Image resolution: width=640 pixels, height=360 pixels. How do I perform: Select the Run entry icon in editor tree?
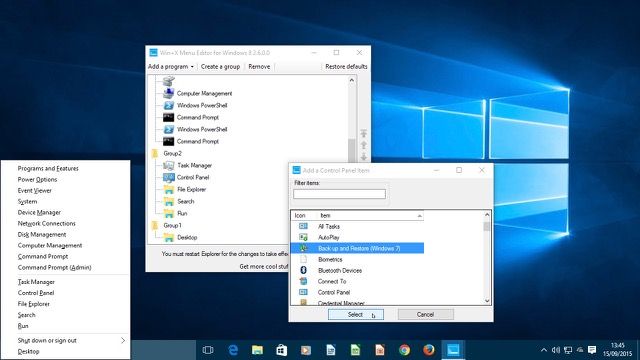coord(169,213)
